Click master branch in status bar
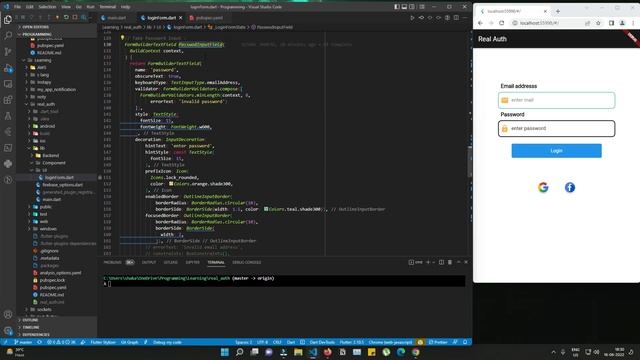Viewport: 640px width, 360px height. point(23,342)
